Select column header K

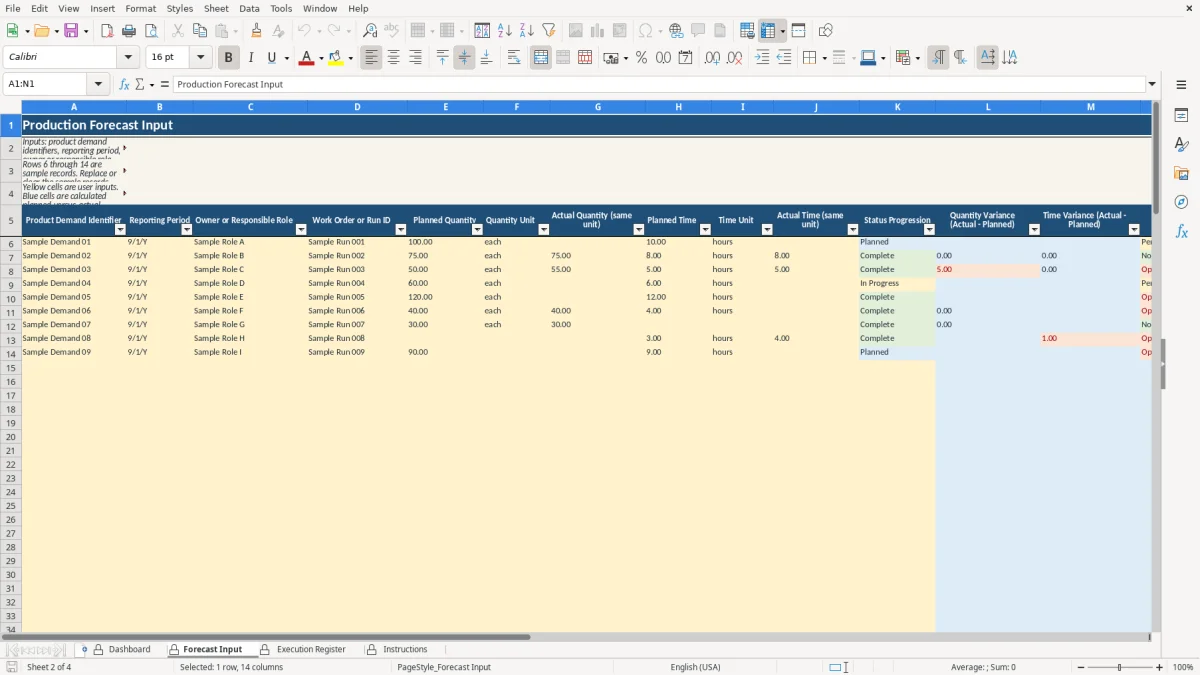pos(897,107)
